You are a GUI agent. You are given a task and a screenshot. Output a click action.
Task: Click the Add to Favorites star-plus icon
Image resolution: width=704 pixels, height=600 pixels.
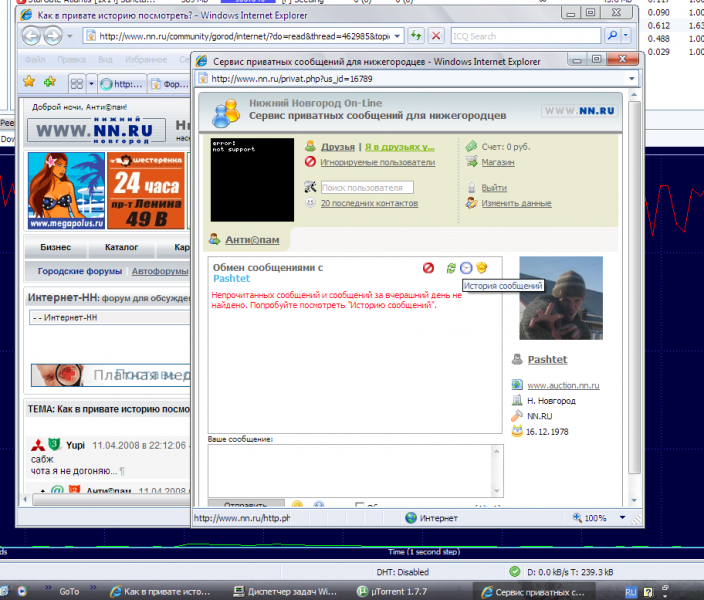pyautogui.click(x=50, y=82)
